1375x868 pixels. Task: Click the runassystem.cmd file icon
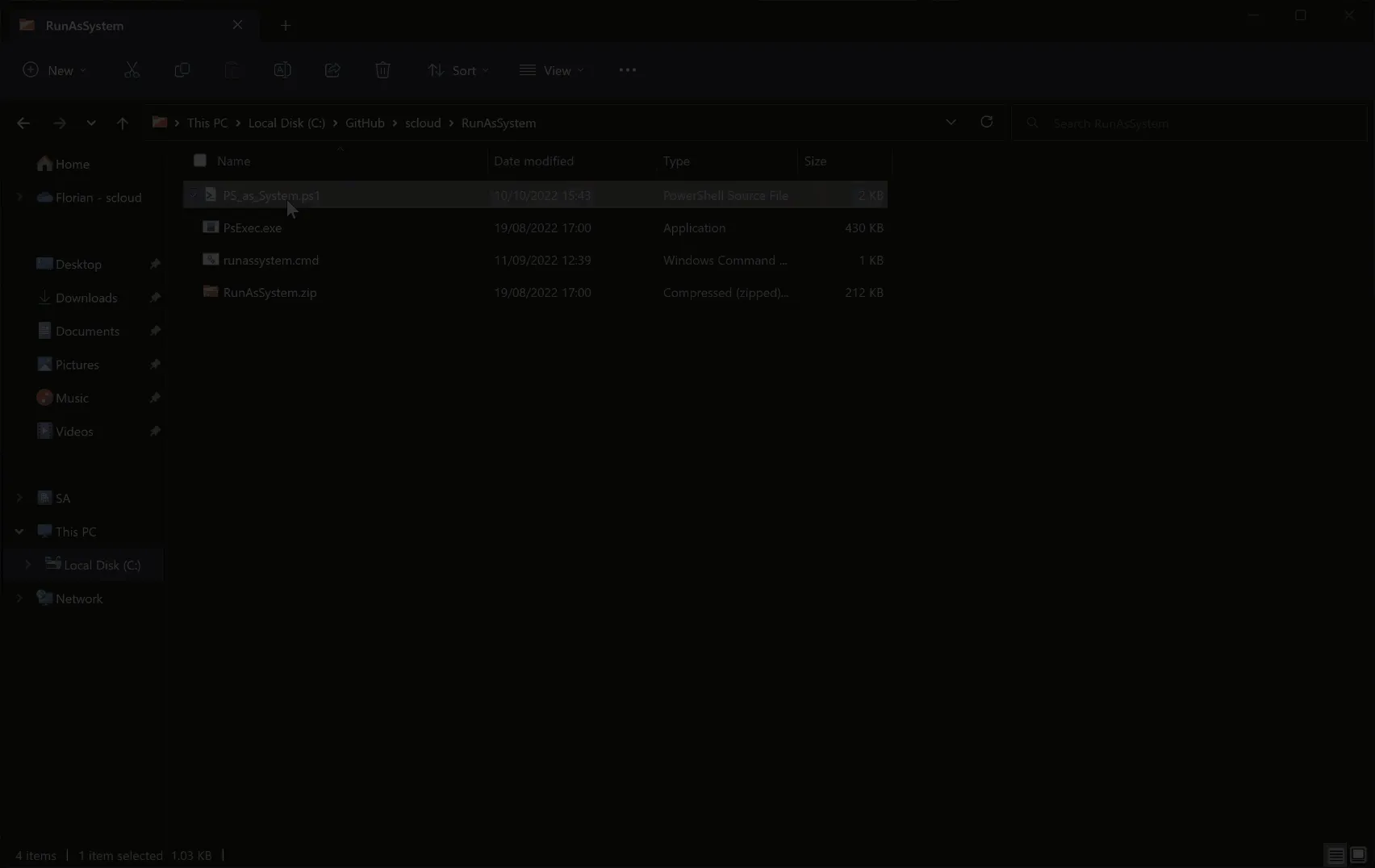211,259
